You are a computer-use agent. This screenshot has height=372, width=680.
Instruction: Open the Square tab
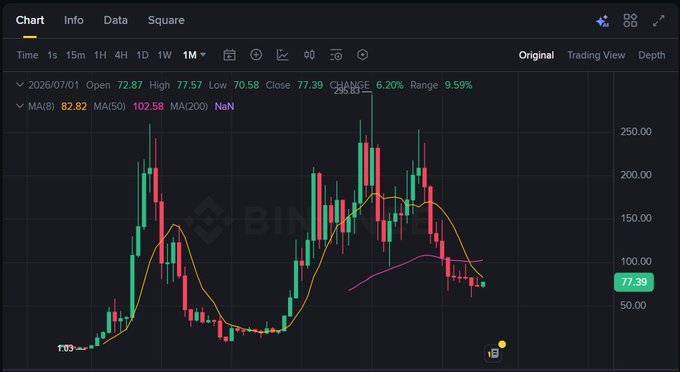point(166,20)
